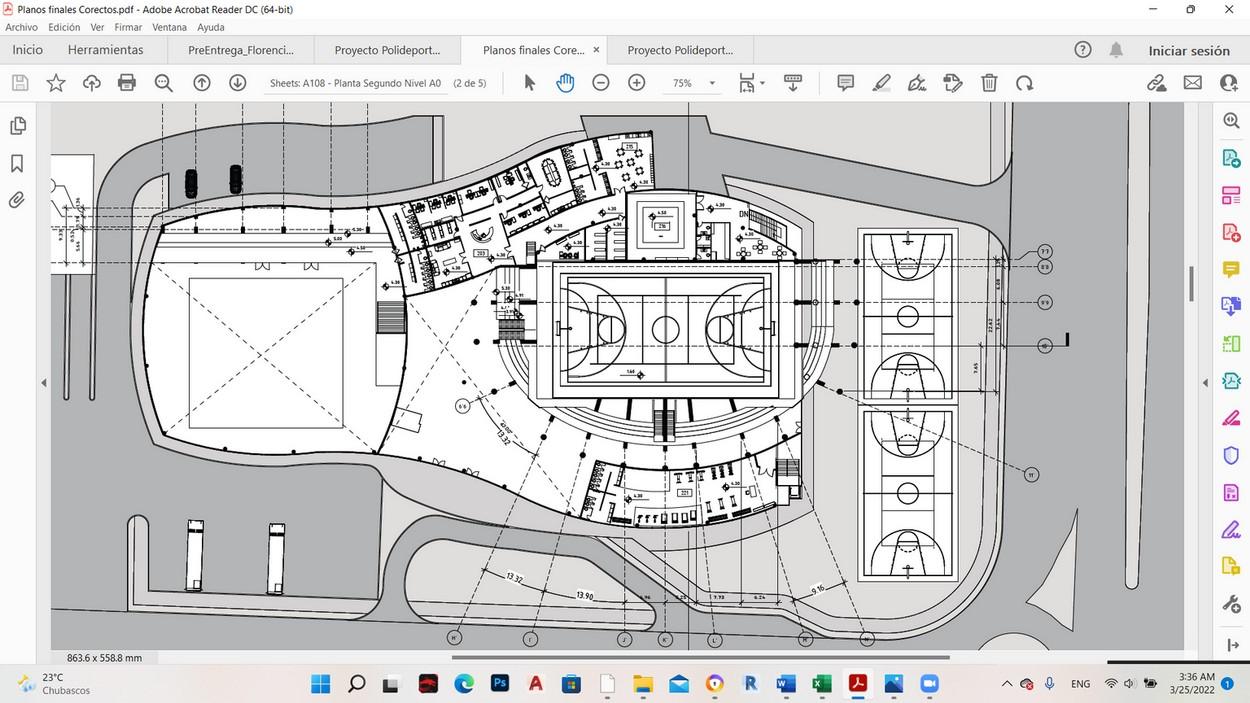This screenshot has height=703, width=1250.
Task: Open the Ayuda menu
Action: (211, 27)
